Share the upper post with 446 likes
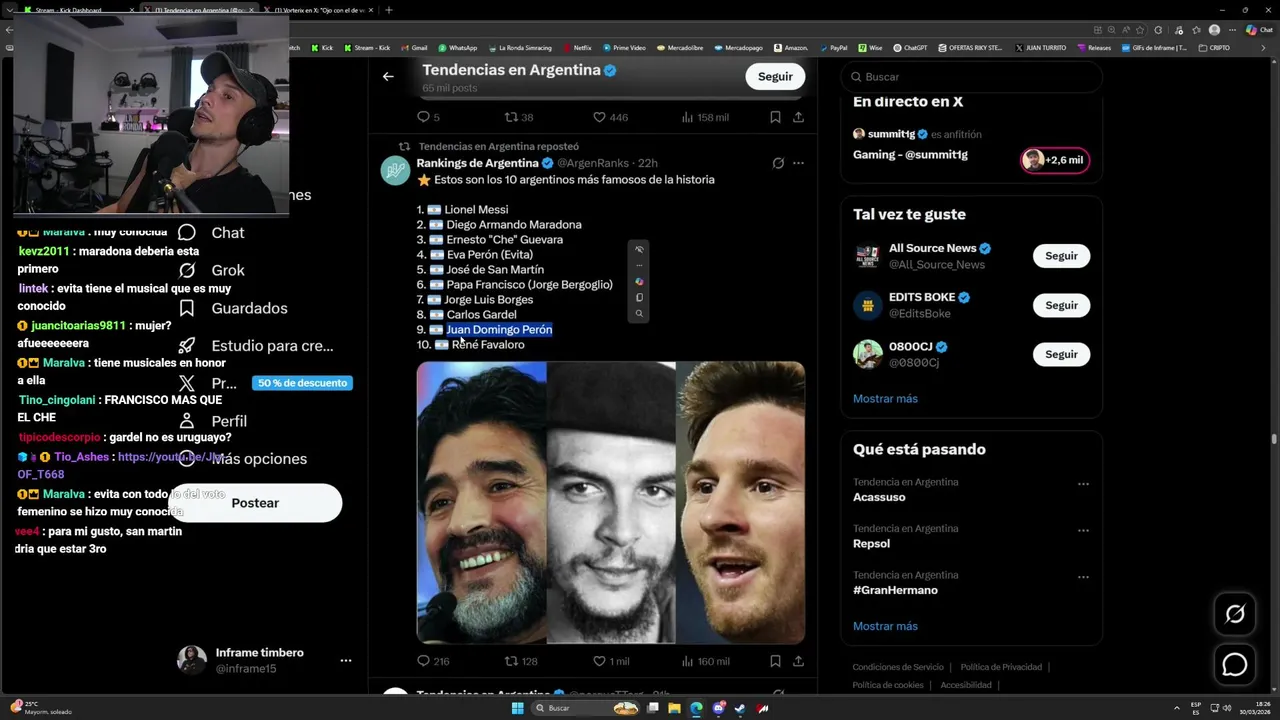The width and height of the screenshot is (1280, 720). click(x=798, y=117)
